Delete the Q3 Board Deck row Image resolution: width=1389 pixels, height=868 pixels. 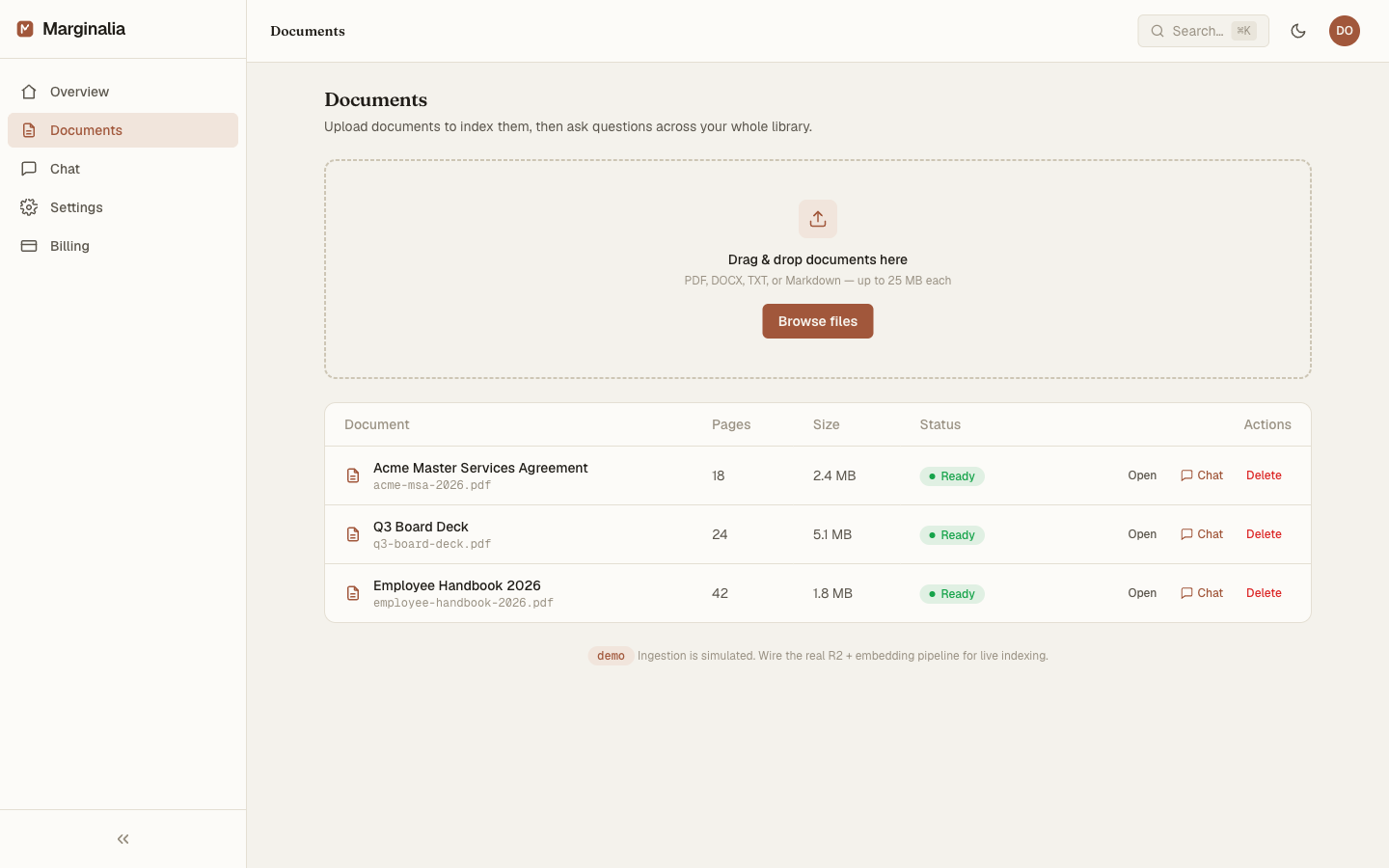(x=1264, y=534)
